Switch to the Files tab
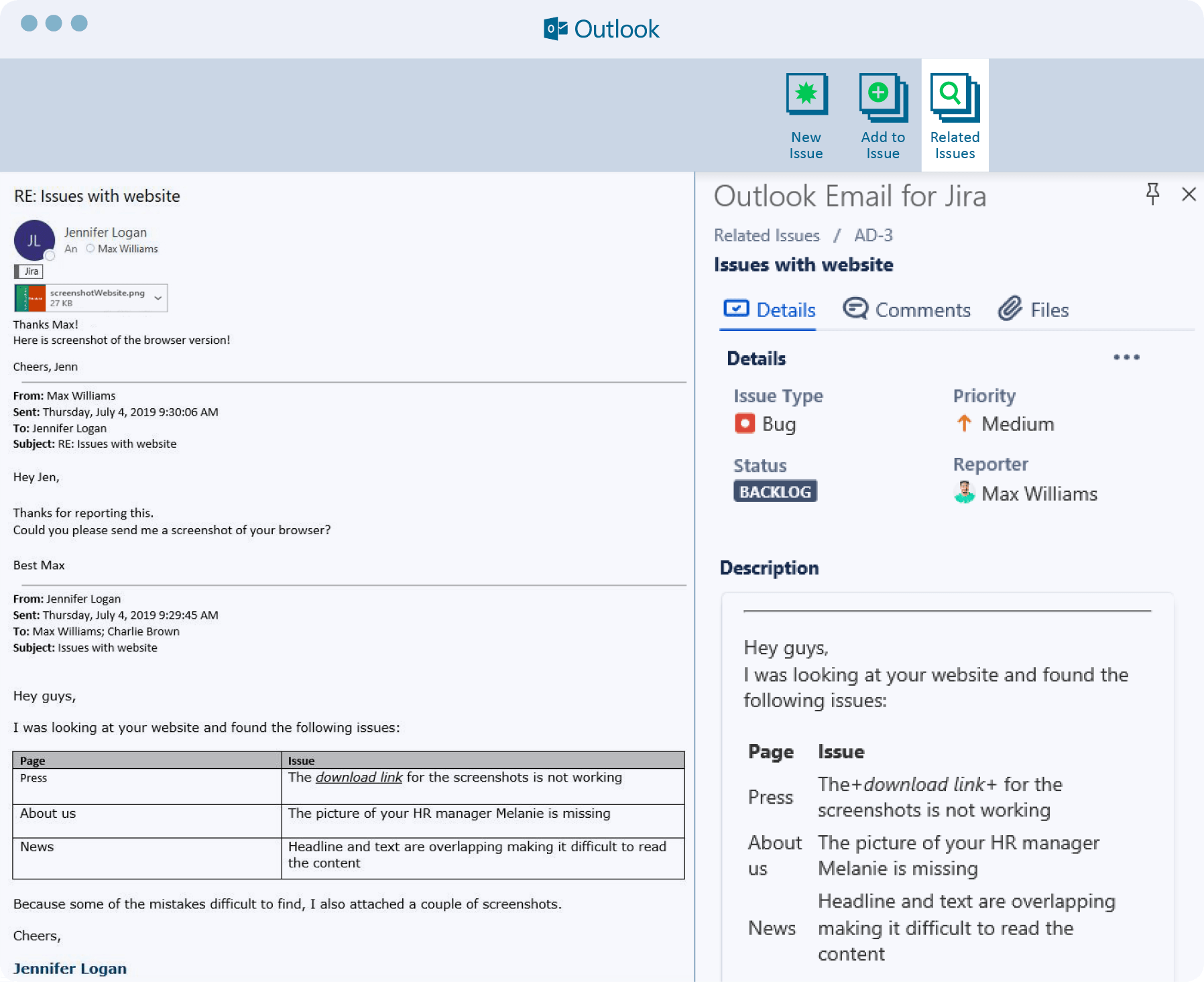 coord(1034,310)
